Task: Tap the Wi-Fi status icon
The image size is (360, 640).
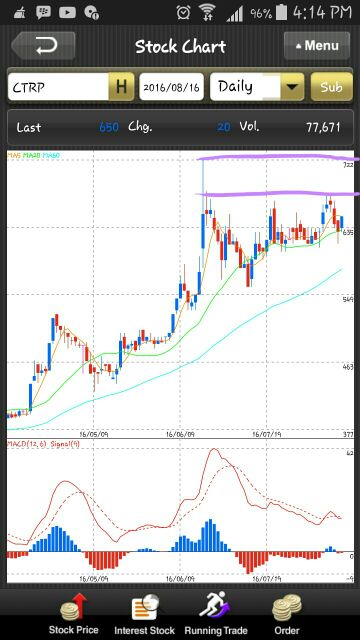Action: (x=207, y=12)
